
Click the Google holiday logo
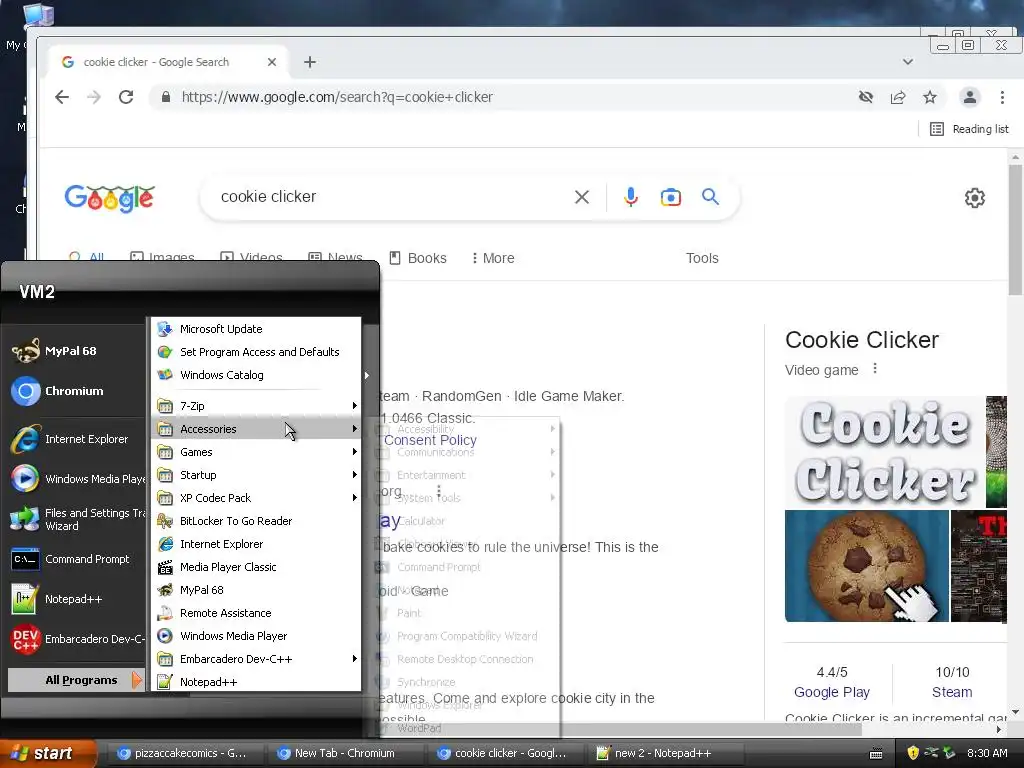tap(110, 198)
